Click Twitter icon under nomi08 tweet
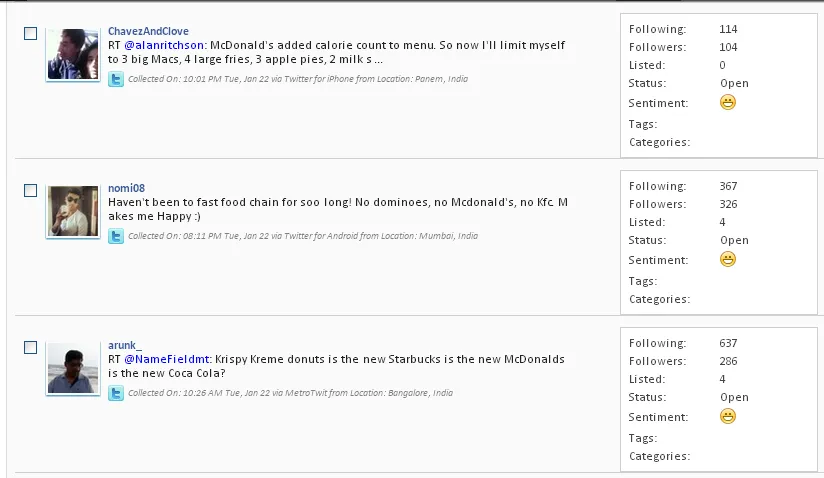Viewport: 824px width, 478px height. coord(116,236)
